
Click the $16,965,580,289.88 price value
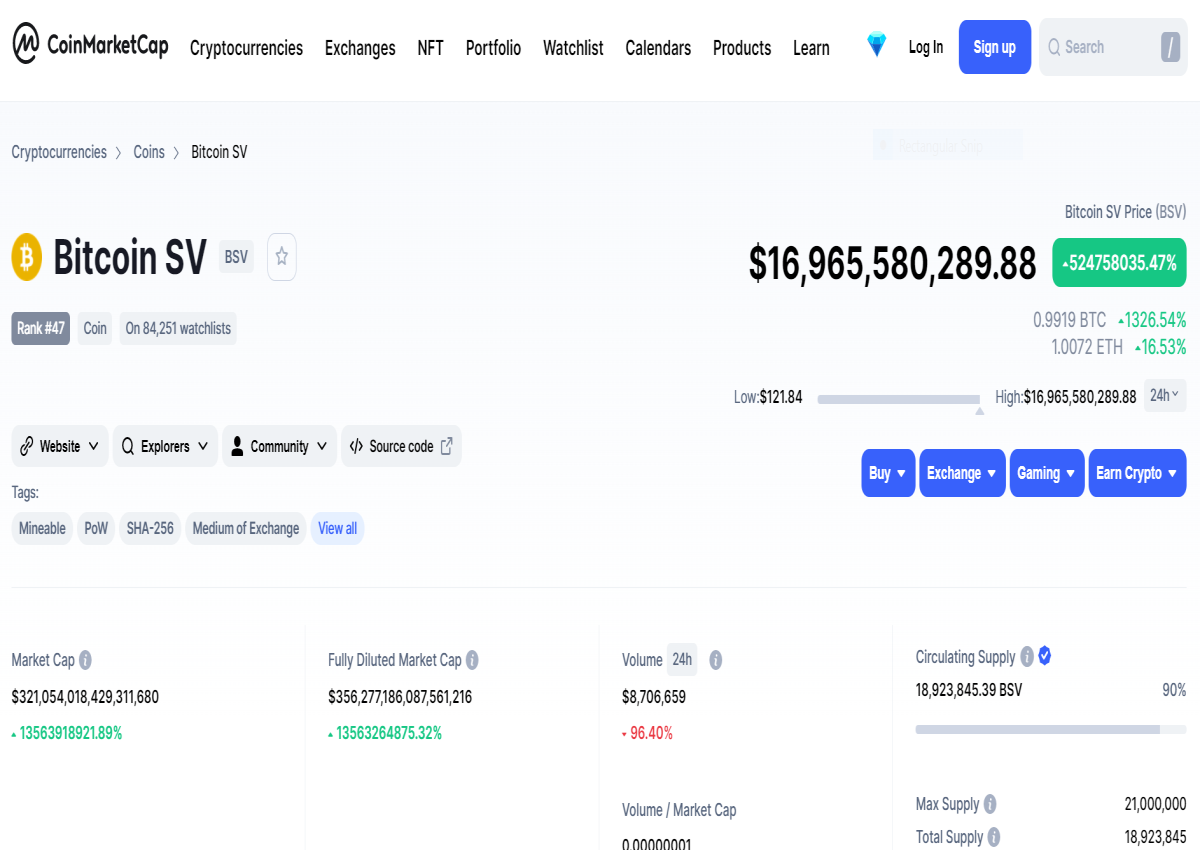(893, 263)
